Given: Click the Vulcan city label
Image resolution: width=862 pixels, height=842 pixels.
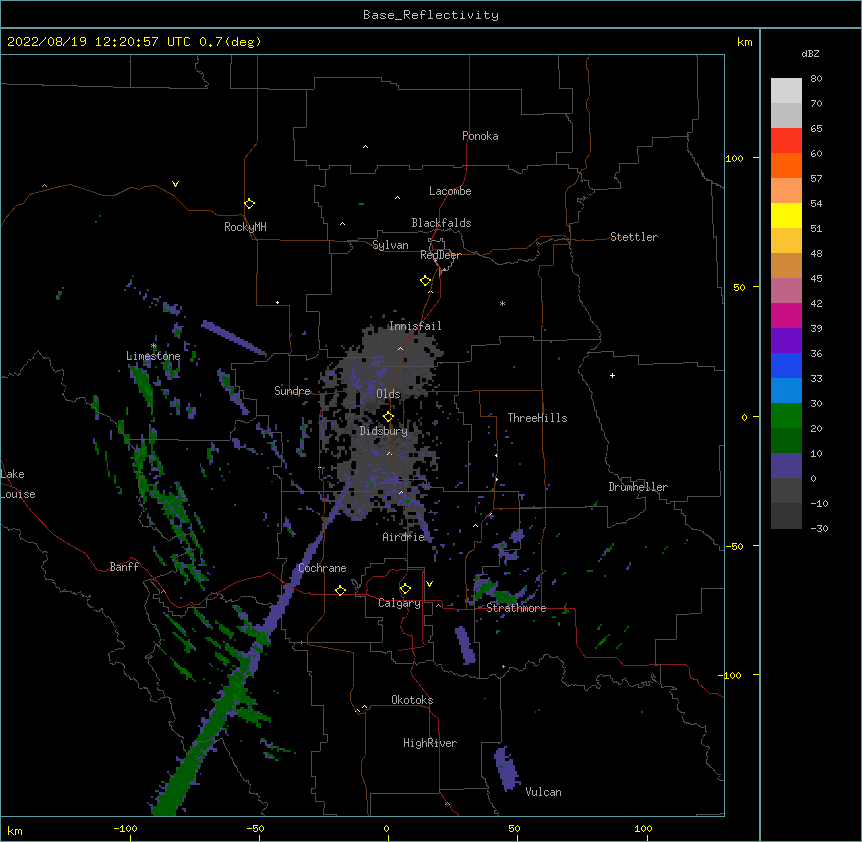Looking at the screenshot, I should point(543,792).
